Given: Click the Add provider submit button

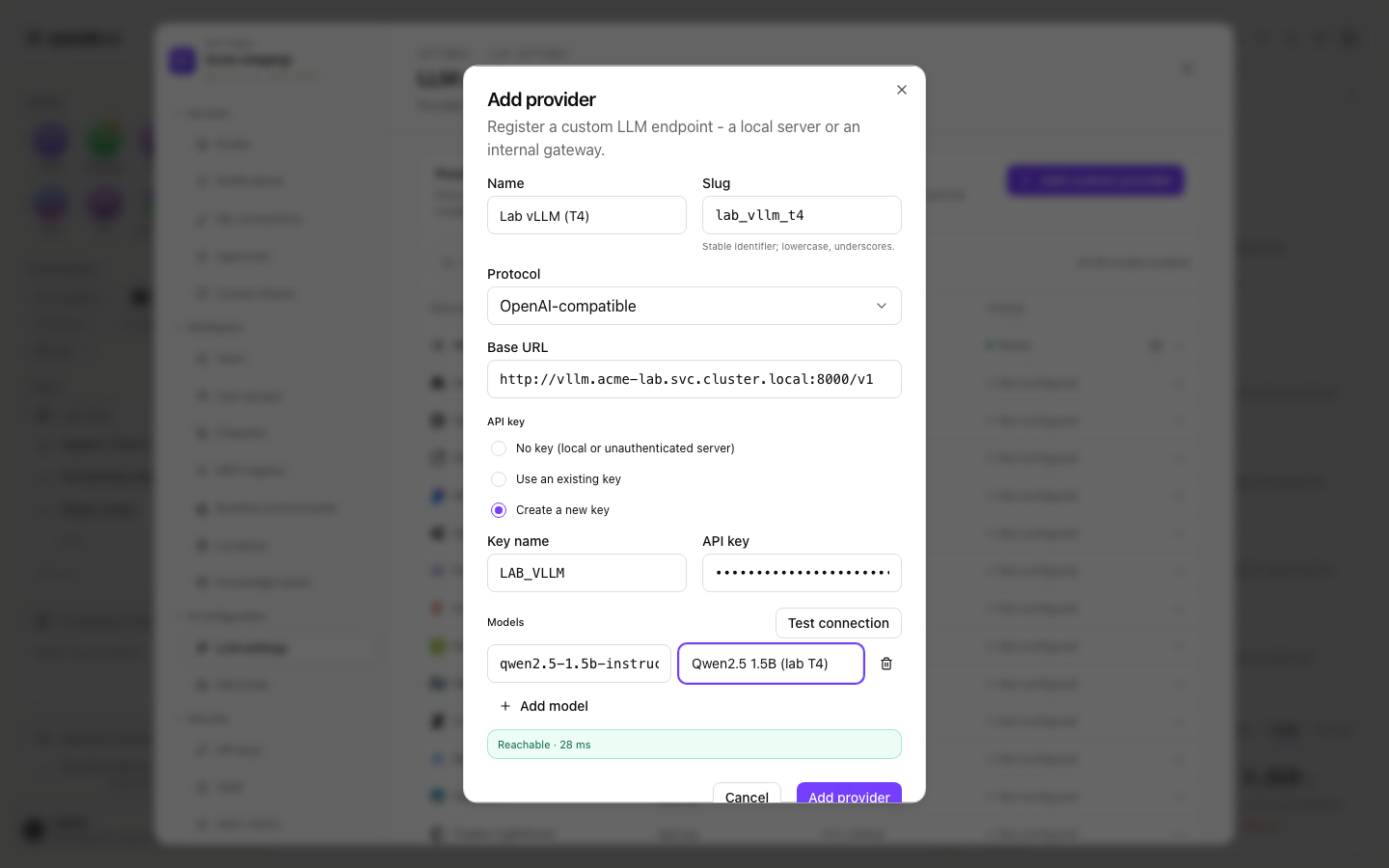Looking at the screenshot, I should (x=849, y=793).
